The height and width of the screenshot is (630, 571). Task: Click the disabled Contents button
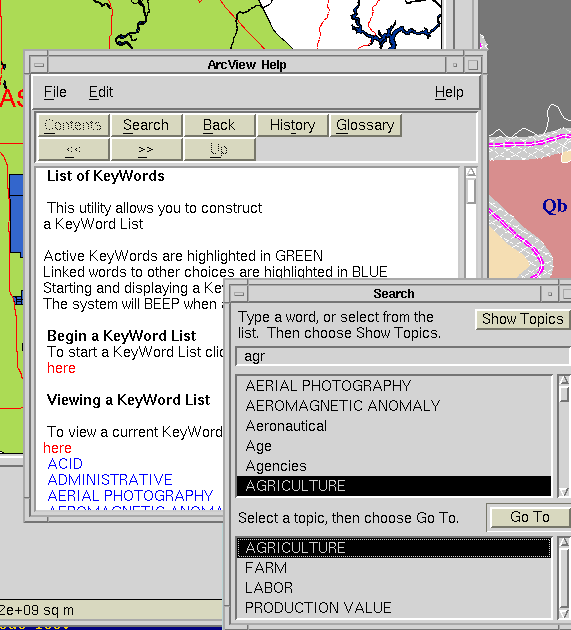click(x=73, y=125)
